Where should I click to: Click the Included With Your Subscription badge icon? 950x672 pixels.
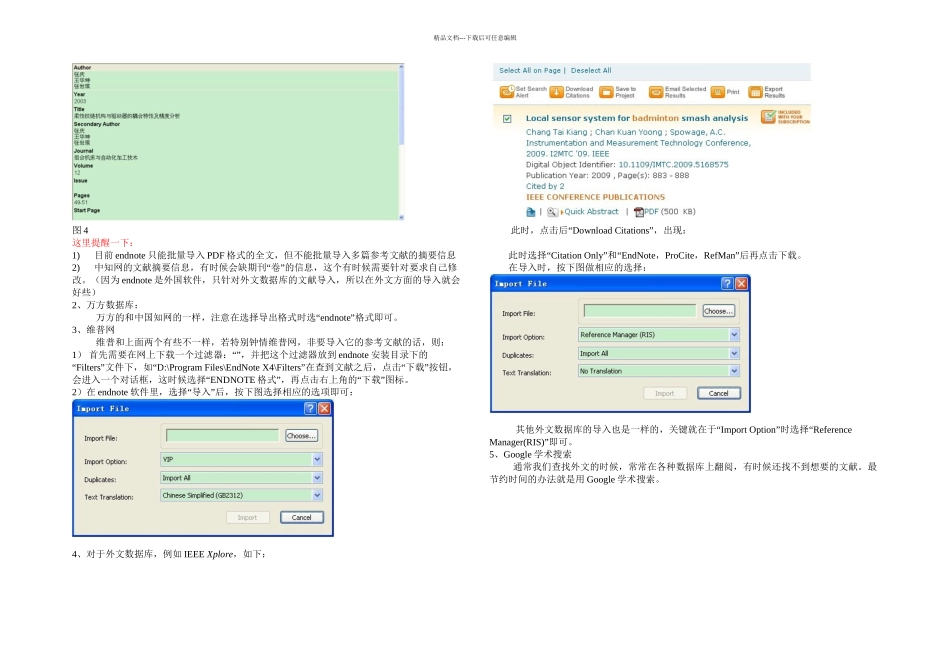[x=768, y=116]
